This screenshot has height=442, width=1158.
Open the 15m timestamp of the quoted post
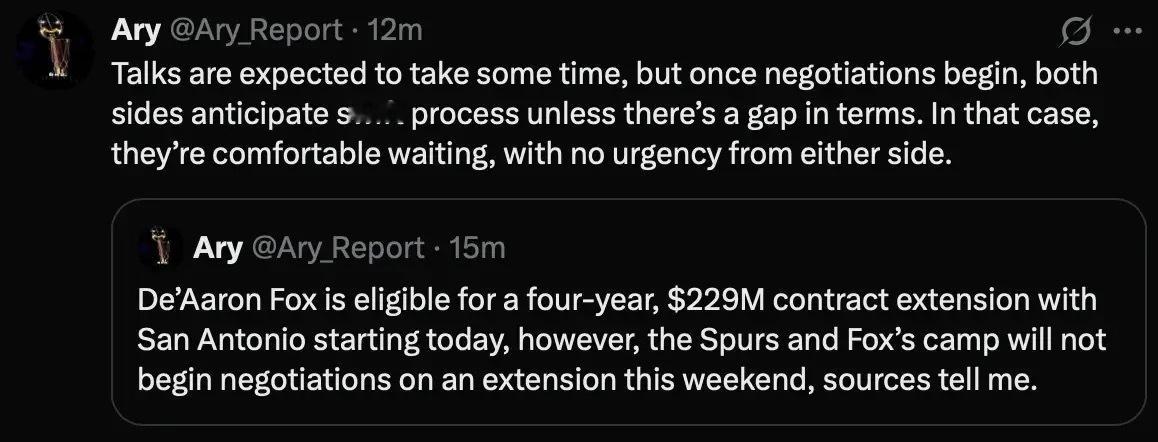point(477,248)
